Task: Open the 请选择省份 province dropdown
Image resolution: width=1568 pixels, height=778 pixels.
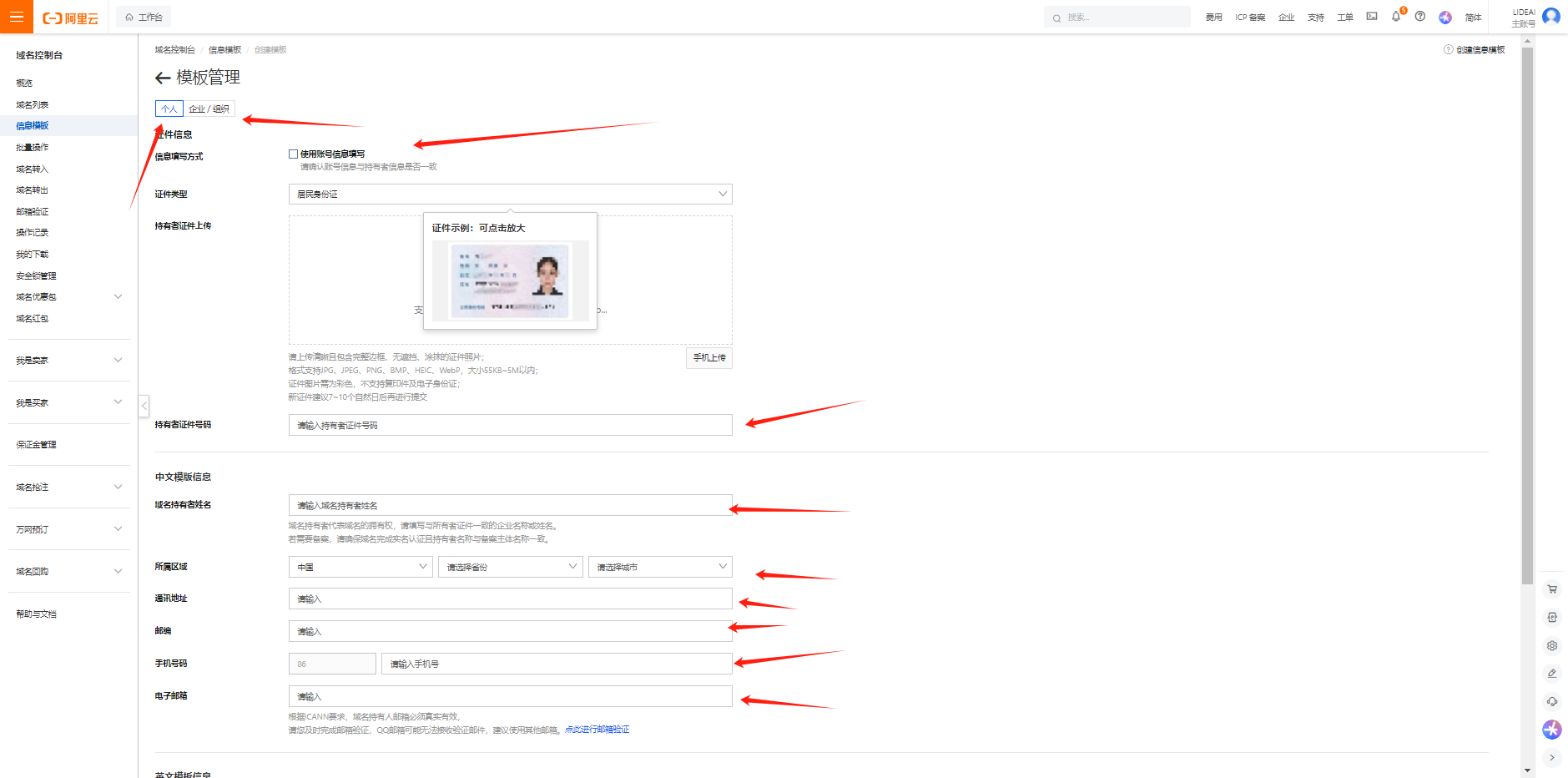Action: [510, 567]
